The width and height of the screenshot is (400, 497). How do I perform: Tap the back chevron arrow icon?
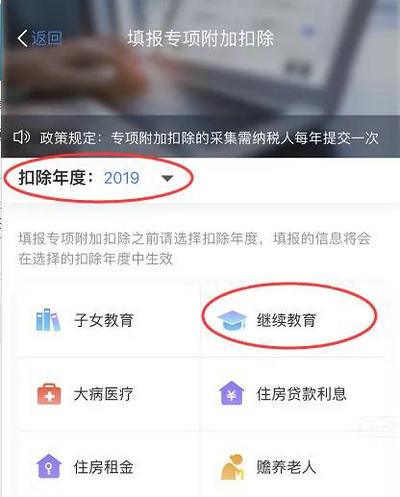pyautogui.click(x=22, y=38)
